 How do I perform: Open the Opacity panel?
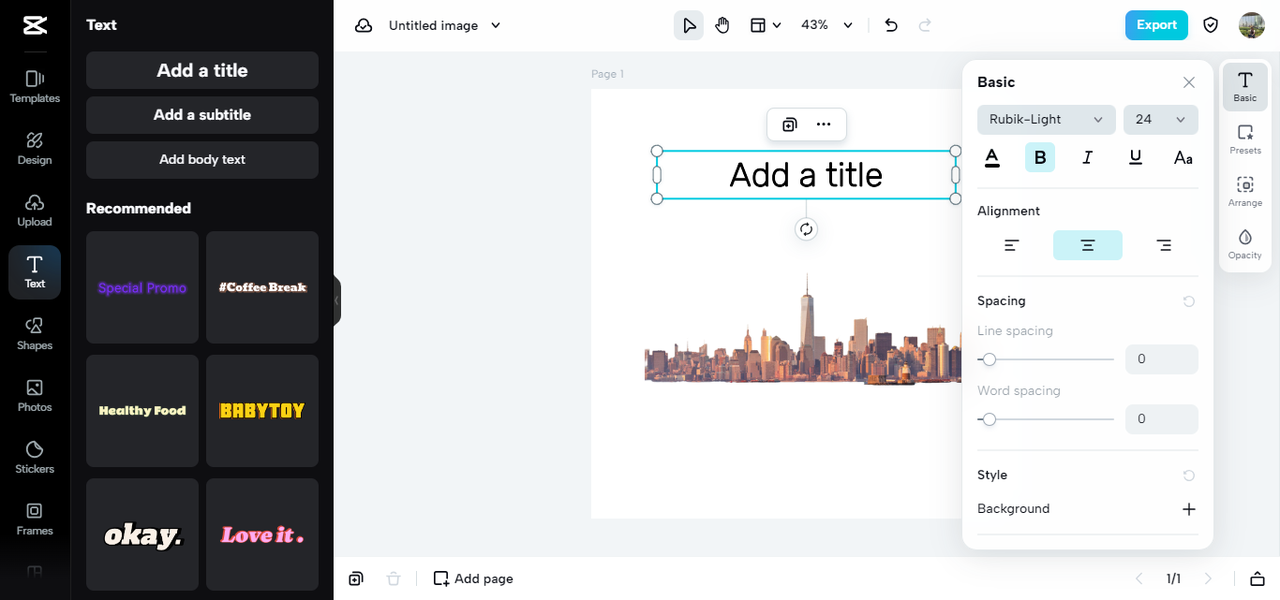coord(1245,243)
